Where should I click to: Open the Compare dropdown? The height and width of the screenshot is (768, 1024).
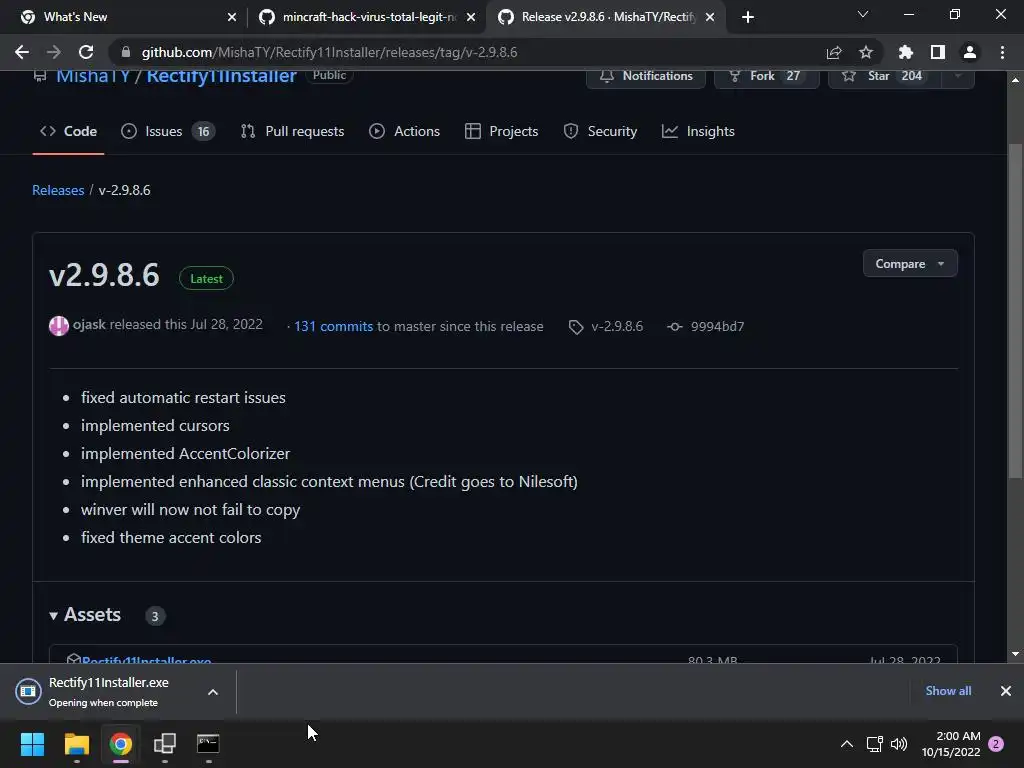pos(910,263)
